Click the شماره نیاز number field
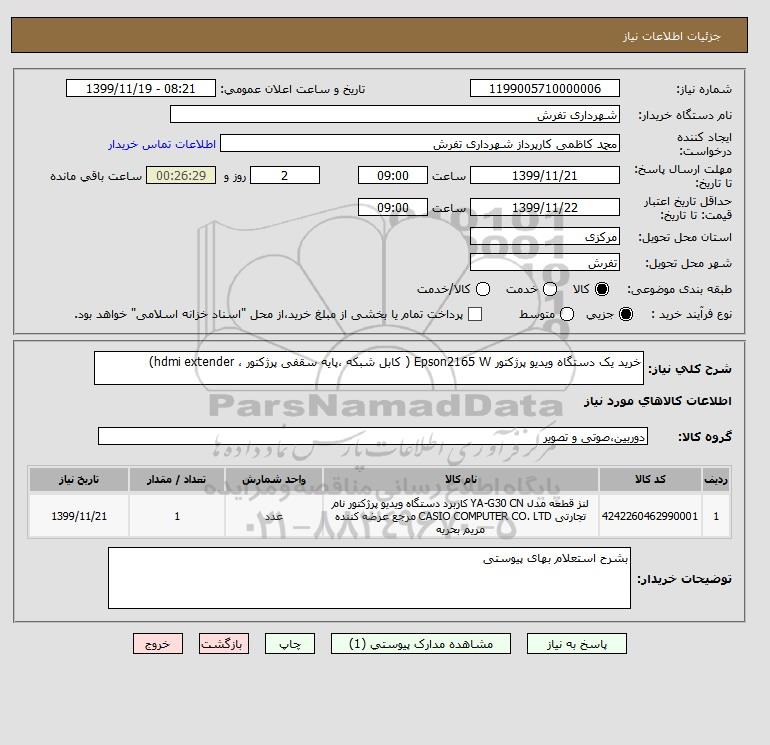Screen dimensions: 770x745 (x=545, y=88)
